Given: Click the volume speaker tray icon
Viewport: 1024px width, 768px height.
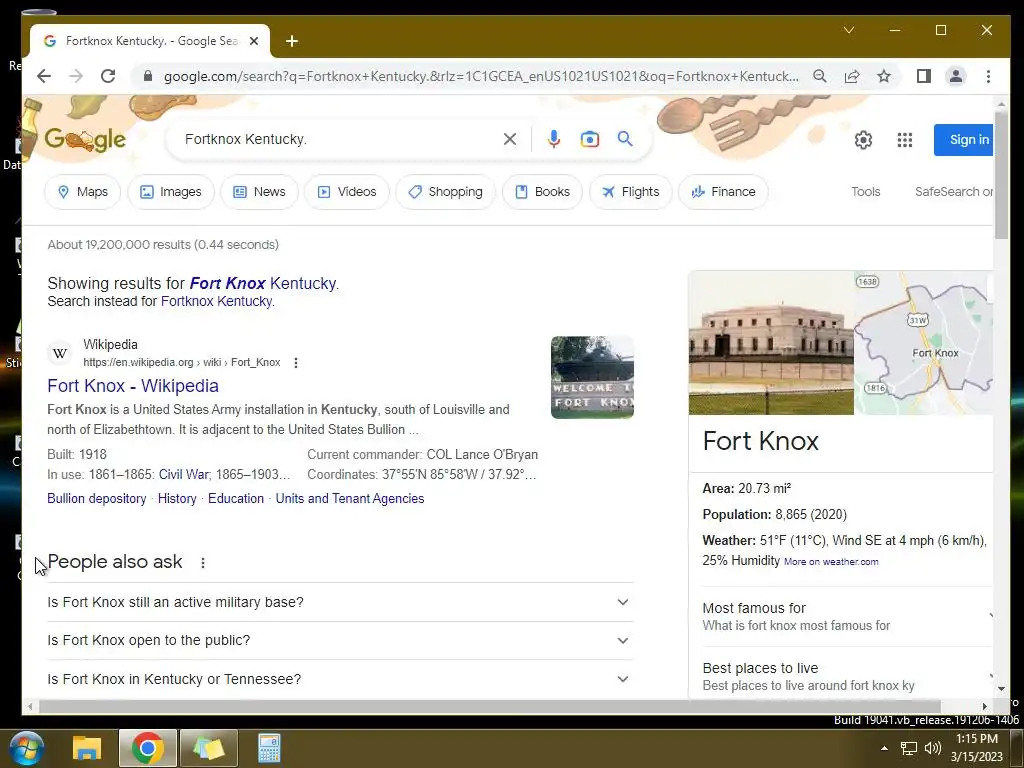Looking at the screenshot, I should pos(933,748).
